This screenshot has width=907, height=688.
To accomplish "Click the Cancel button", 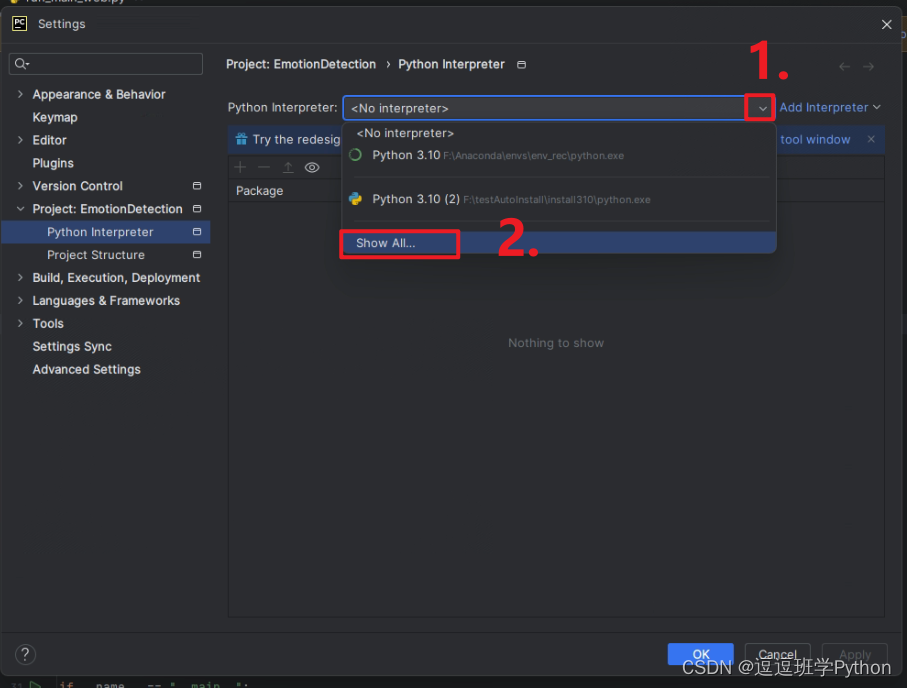I will pos(777,654).
